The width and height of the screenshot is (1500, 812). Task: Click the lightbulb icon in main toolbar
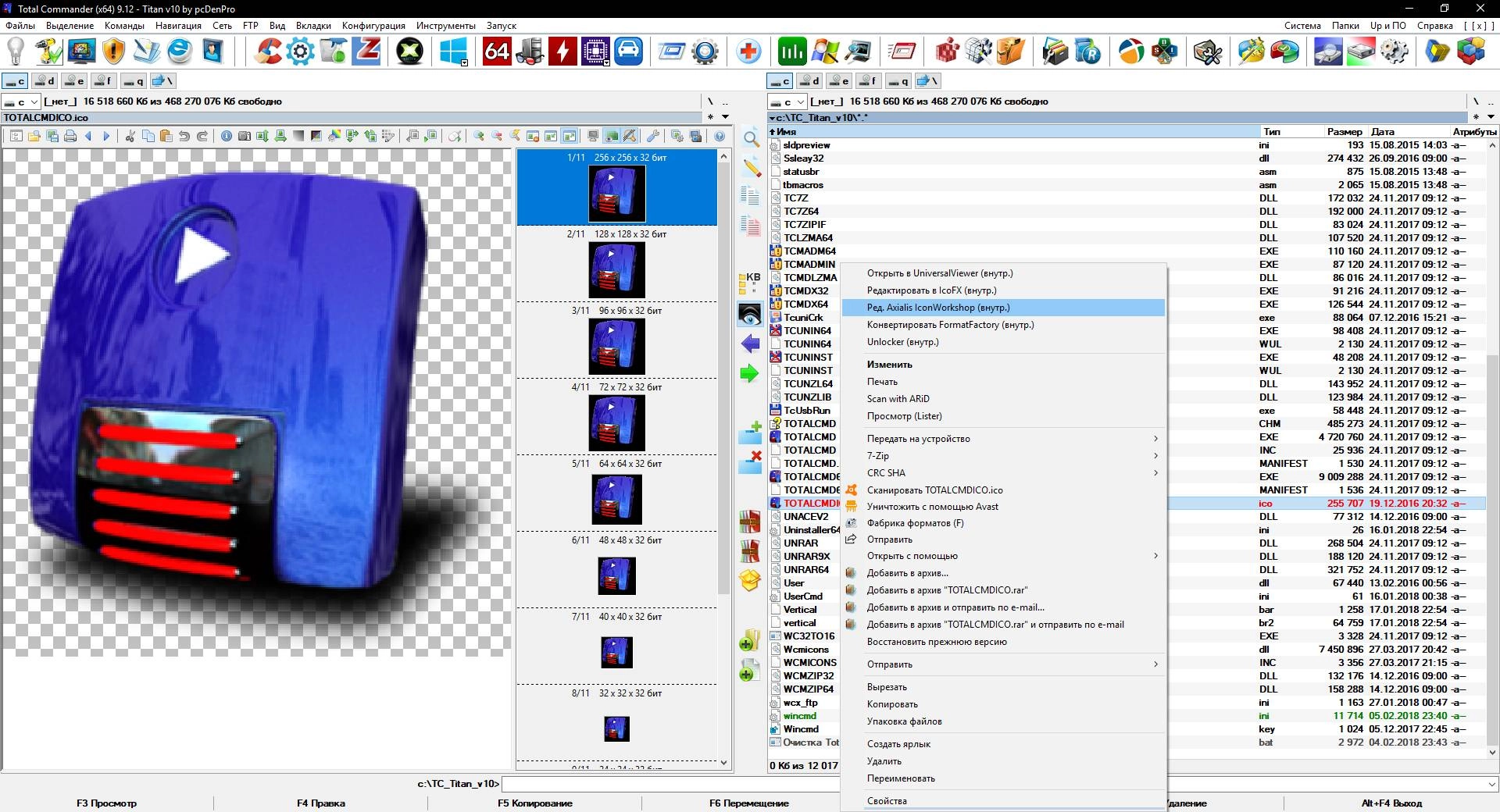(16, 52)
